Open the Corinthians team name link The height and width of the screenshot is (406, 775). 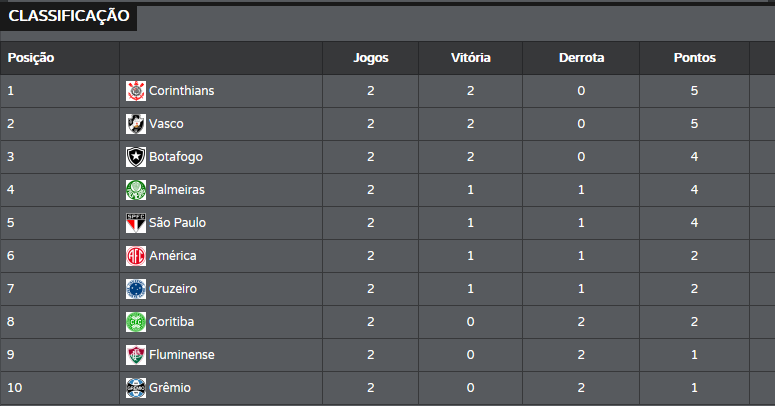coord(181,91)
